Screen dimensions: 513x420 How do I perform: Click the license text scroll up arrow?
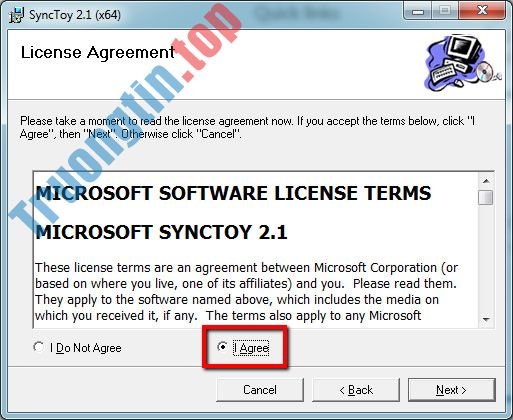click(x=486, y=181)
